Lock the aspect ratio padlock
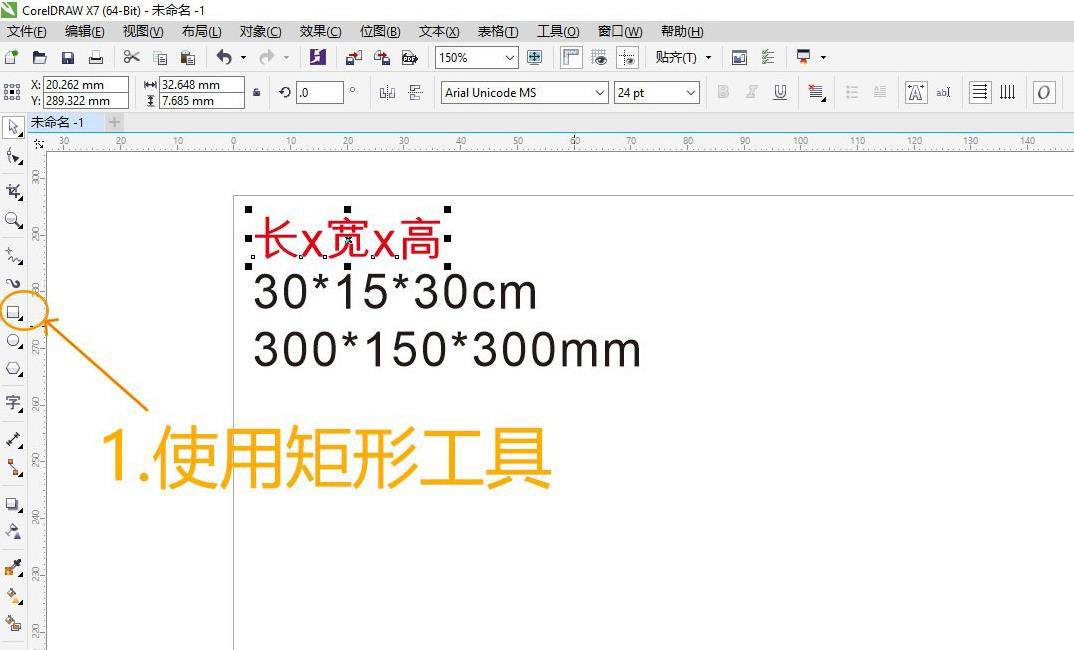Image resolution: width=1074 pixels, height=650 pixels. coord(256,92)
